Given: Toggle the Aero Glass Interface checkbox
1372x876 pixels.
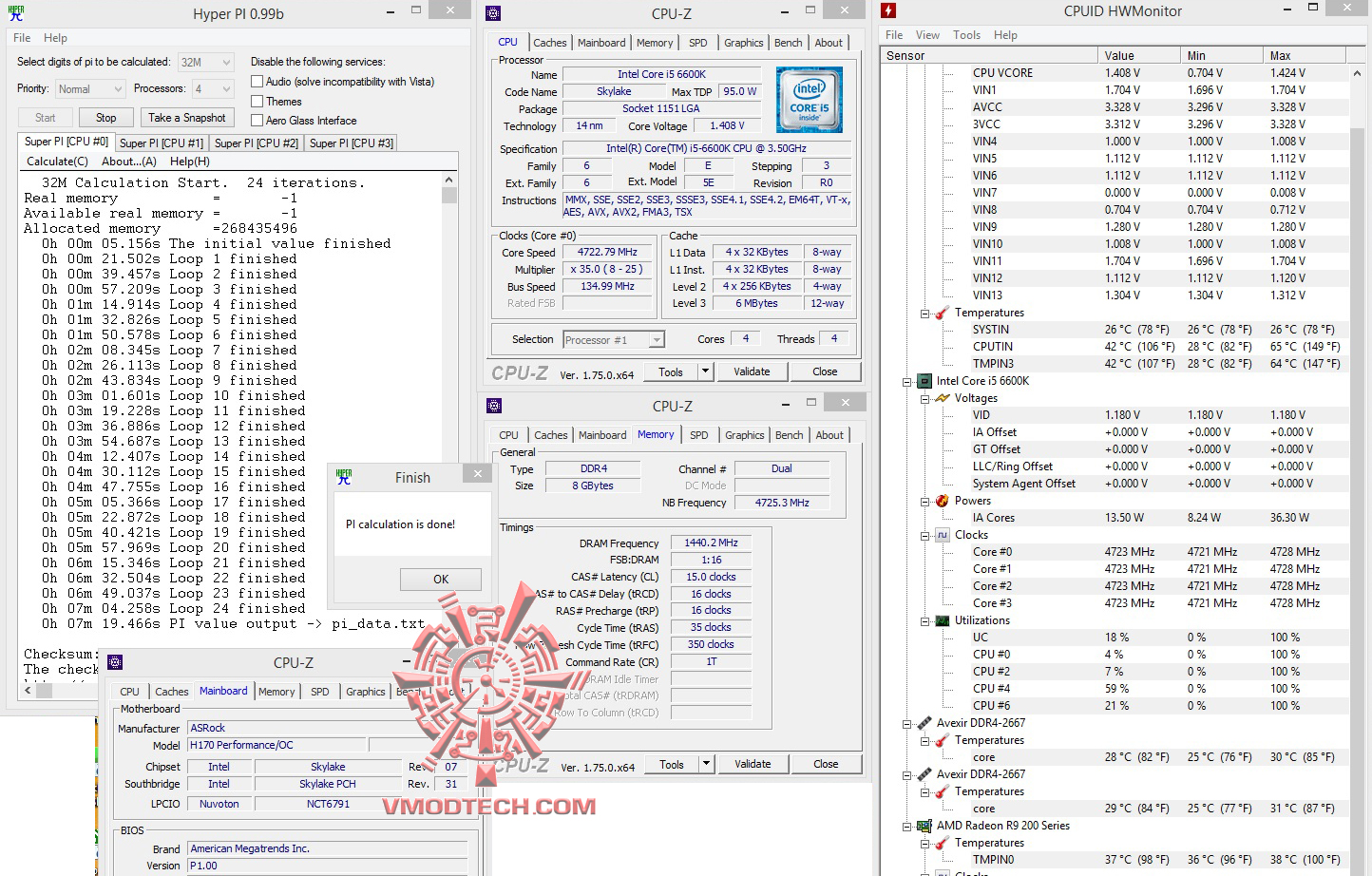Looking at the screenshot, I should [257, 121].
